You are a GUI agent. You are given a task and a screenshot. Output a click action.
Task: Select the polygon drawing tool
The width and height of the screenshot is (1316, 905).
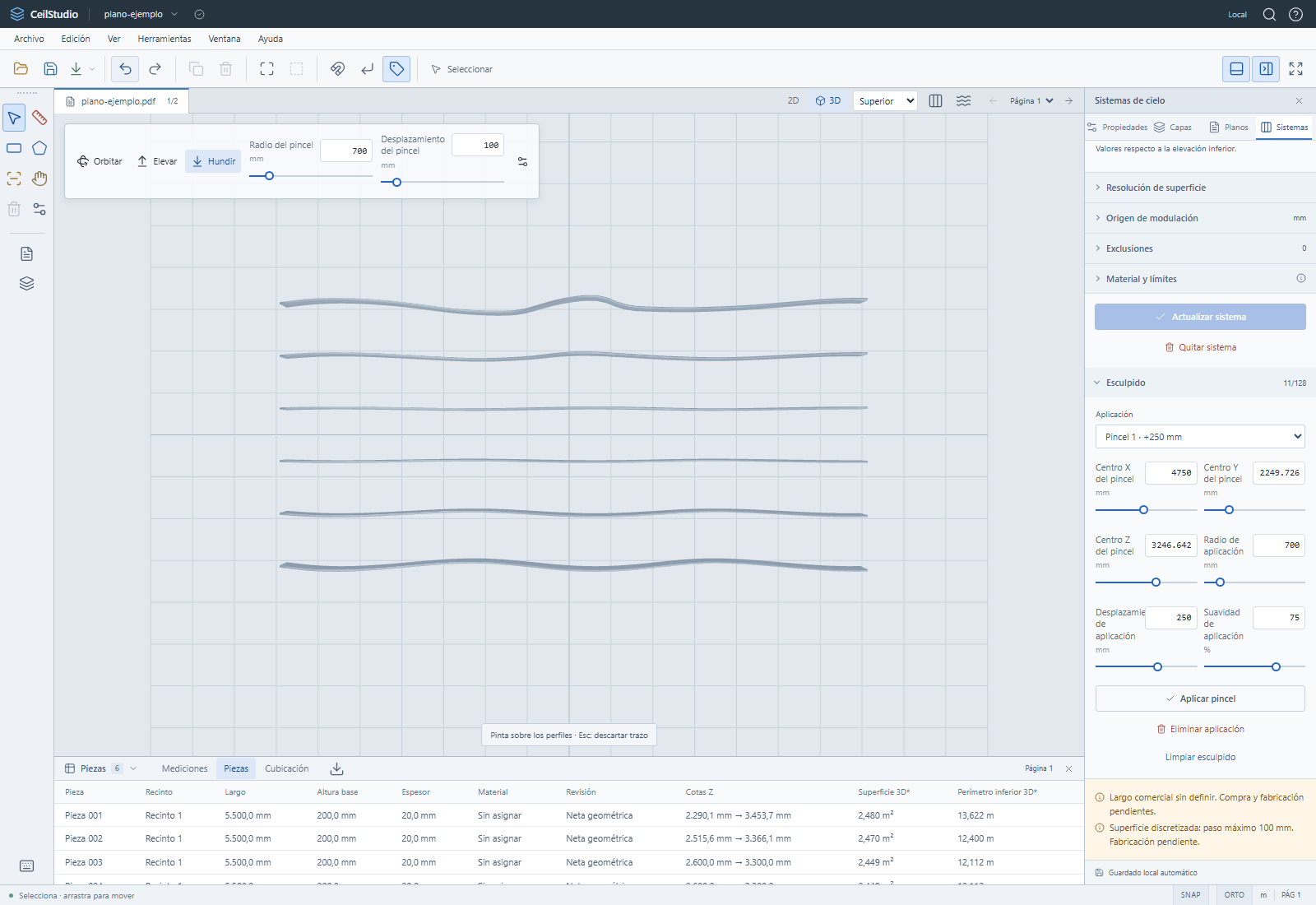(x=39, y=148)
